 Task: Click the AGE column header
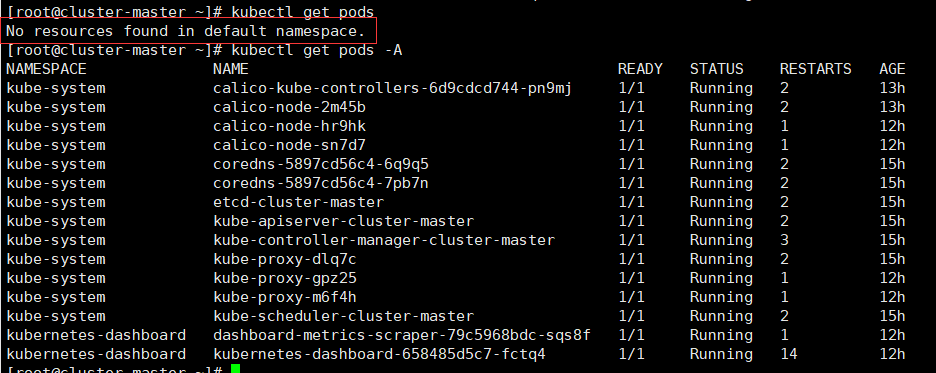tap(892, 69)
